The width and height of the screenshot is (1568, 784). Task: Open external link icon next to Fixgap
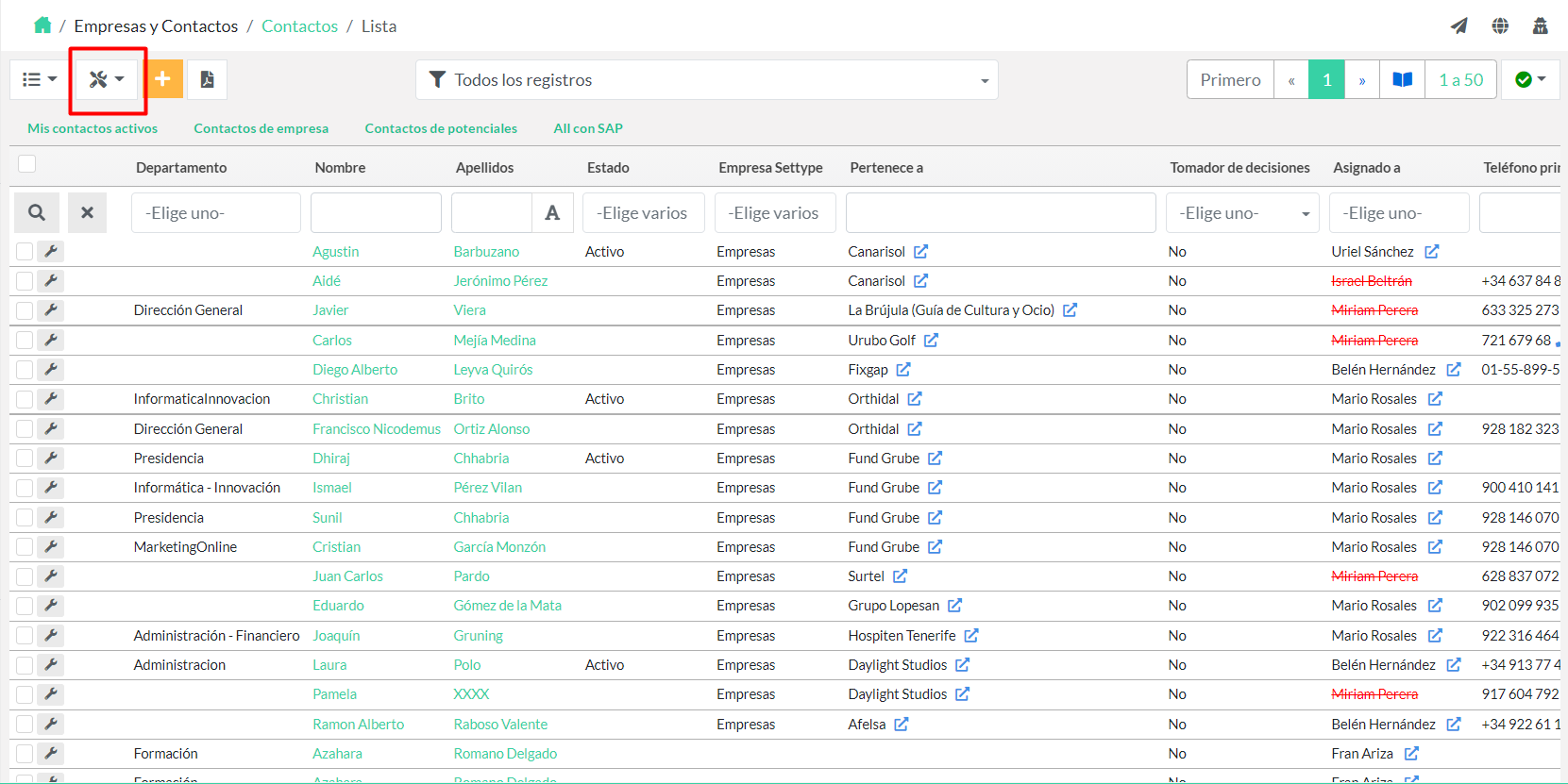(903, 369)
